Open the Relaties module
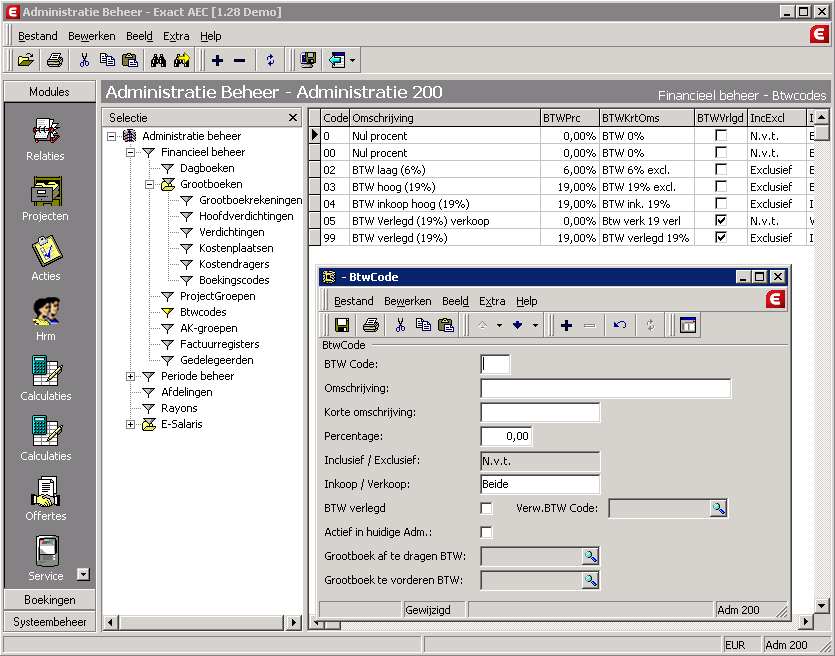835x656 pixels. 46,139
